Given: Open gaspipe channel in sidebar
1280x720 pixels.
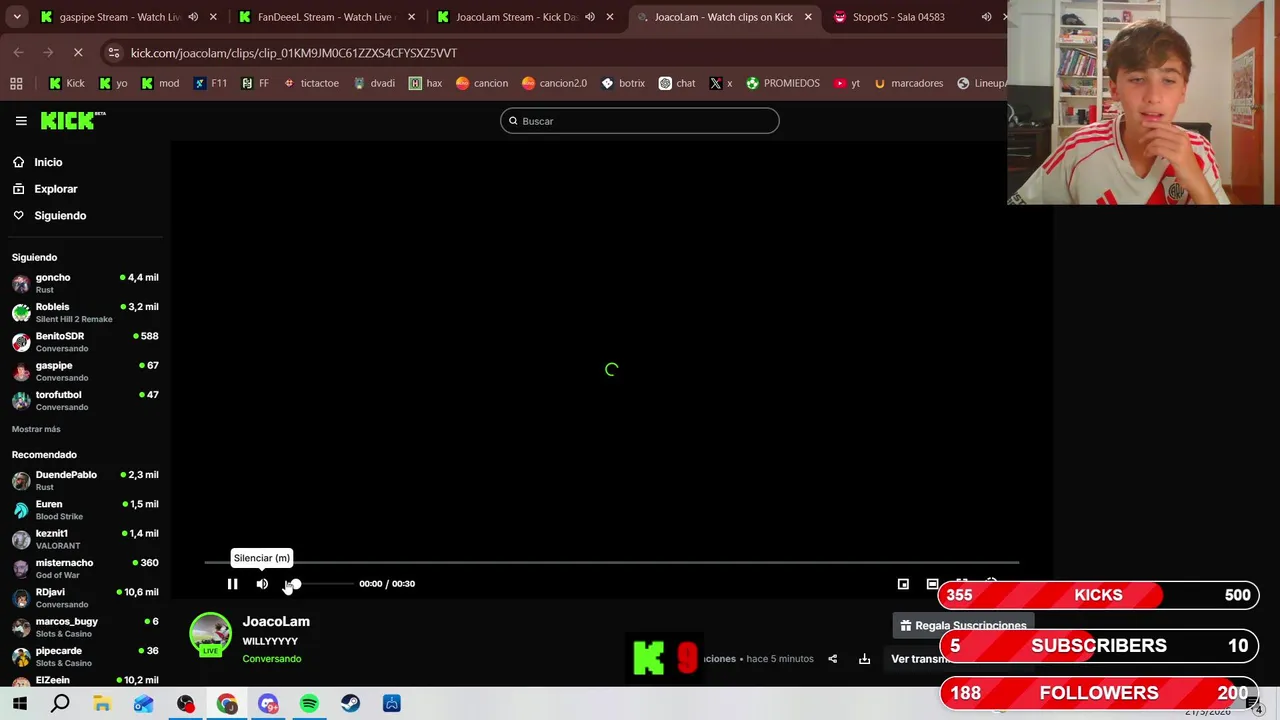Looking at the screenshot, I should pyautogui.click(x=85, y=371).
